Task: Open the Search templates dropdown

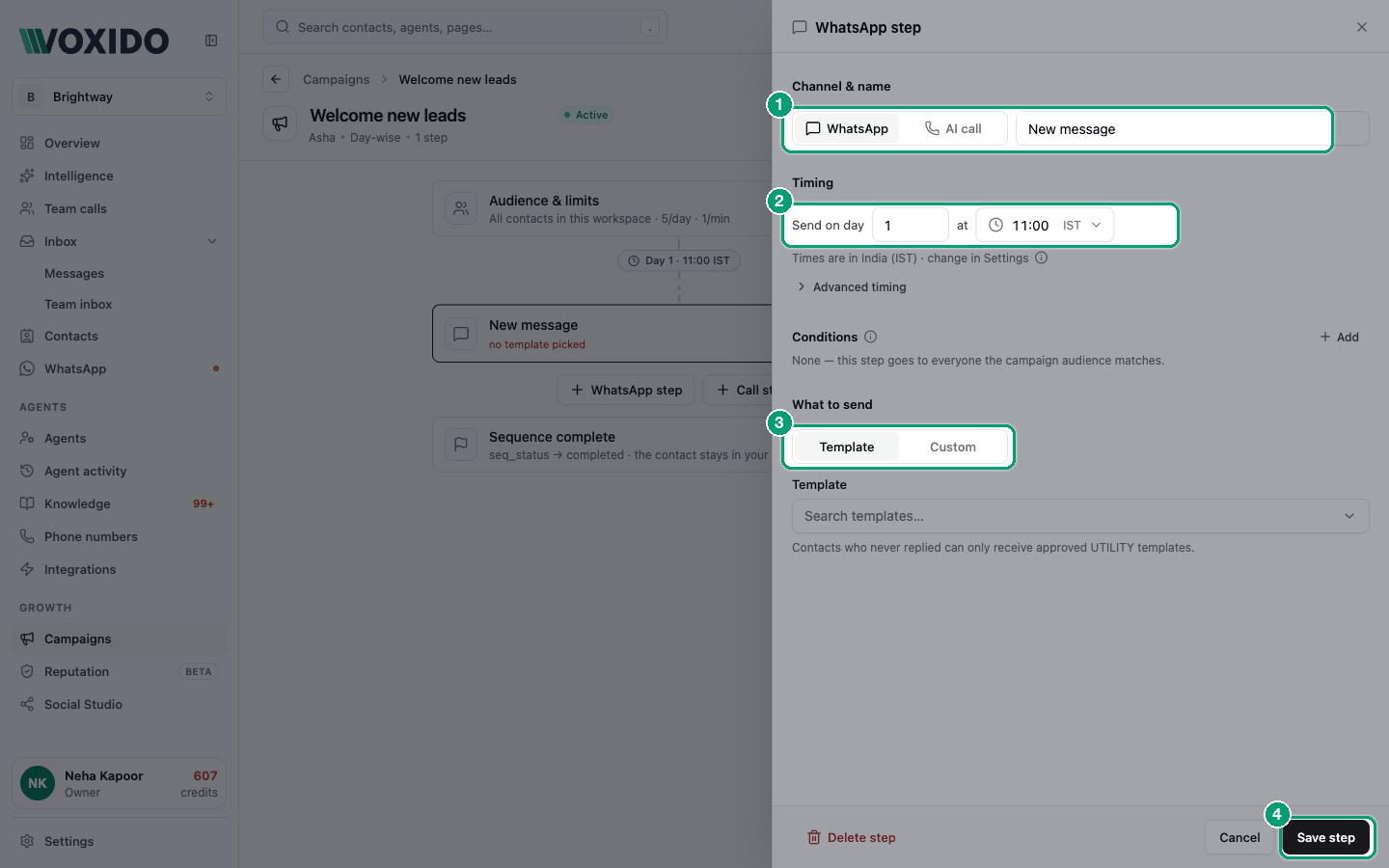Action: point(1080,516)
